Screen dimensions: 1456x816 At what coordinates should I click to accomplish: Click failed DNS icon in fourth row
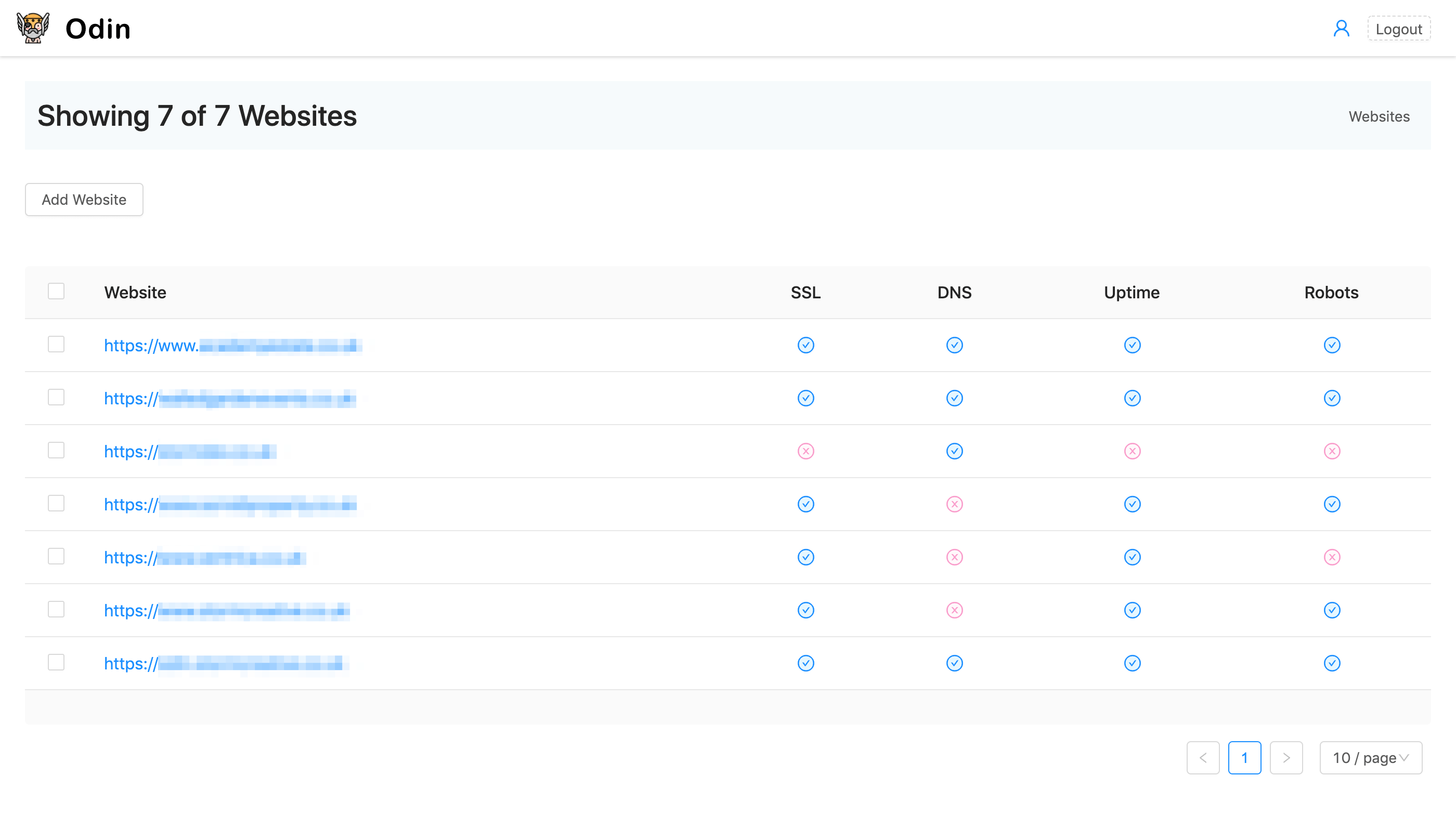tap(954, 504)
